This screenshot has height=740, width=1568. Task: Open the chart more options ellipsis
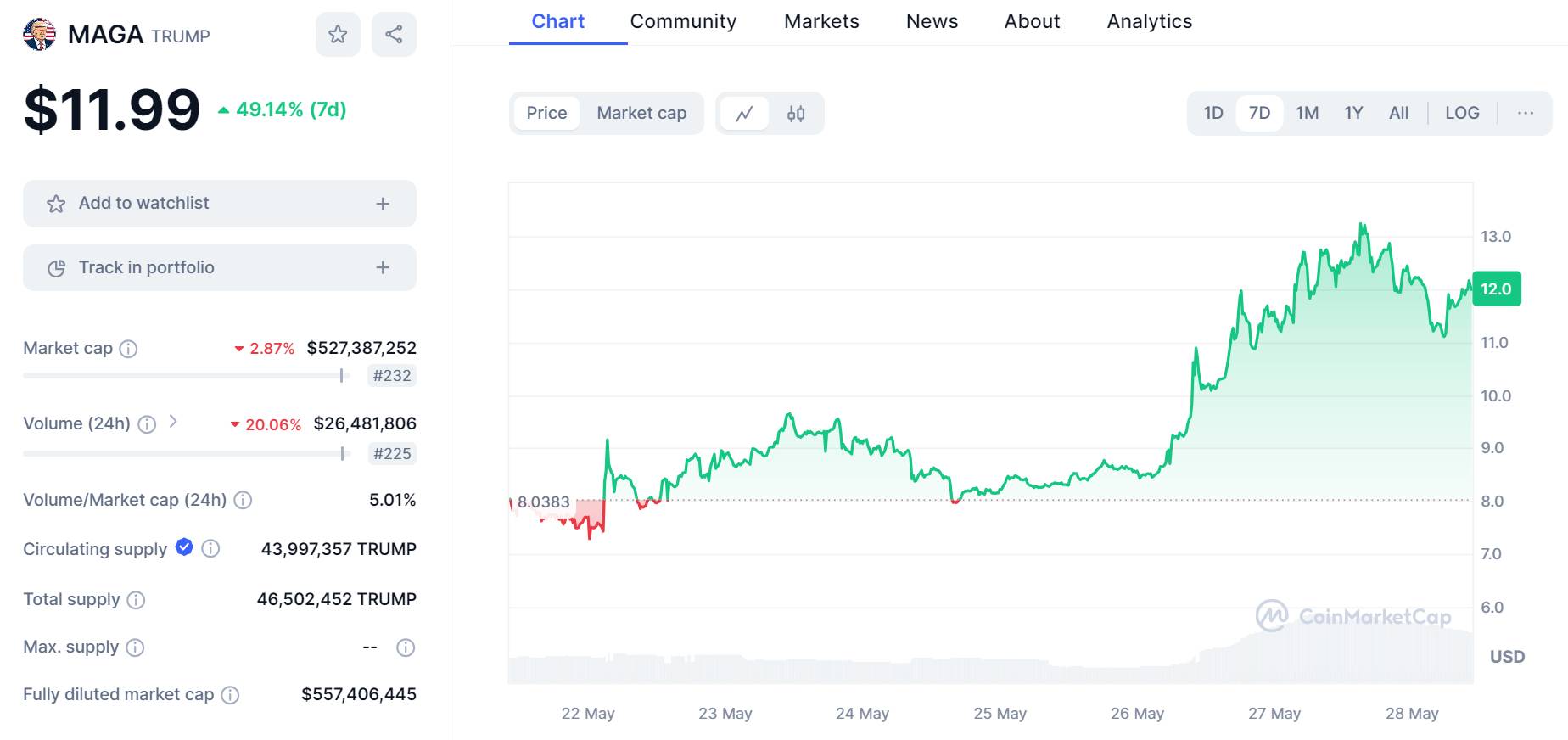click(1526, 113)
